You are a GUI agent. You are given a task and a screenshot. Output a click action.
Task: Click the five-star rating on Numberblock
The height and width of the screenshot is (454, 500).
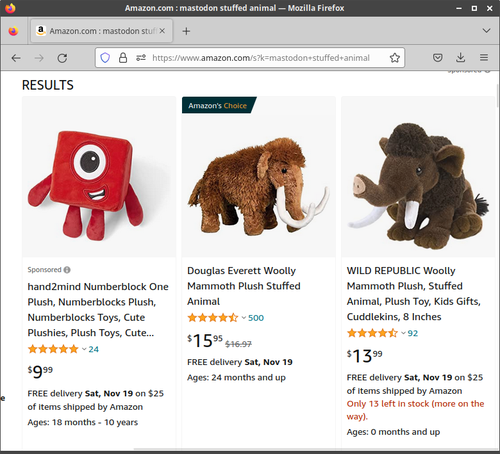(x=53, y=349)
